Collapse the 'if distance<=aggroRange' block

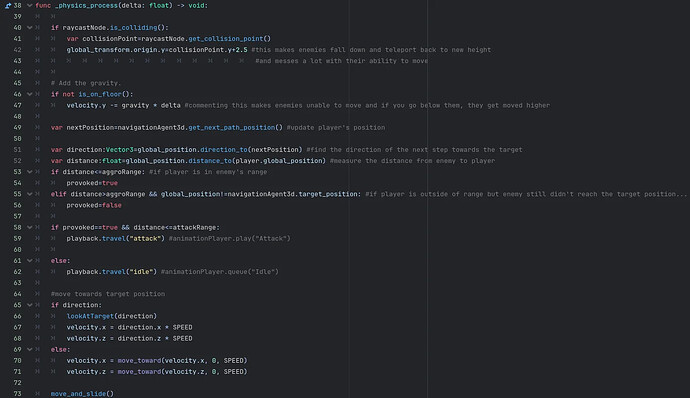29,172
